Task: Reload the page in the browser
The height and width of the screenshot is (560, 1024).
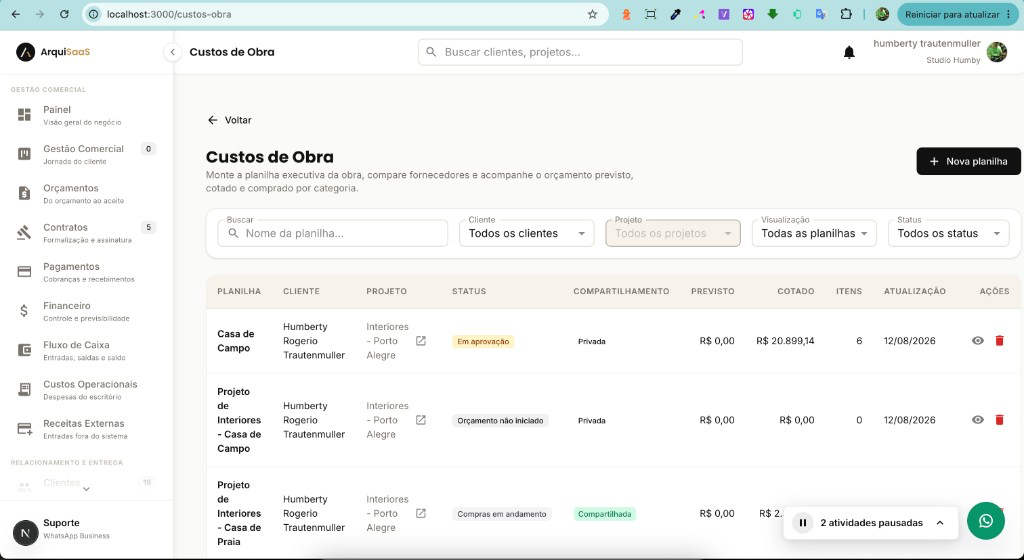Action: [x=64, y=14]
